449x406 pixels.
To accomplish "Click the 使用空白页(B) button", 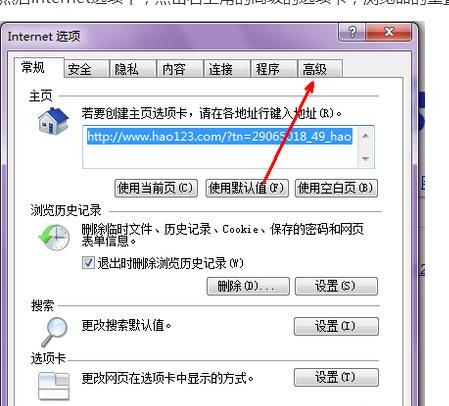I will [336, 188].
